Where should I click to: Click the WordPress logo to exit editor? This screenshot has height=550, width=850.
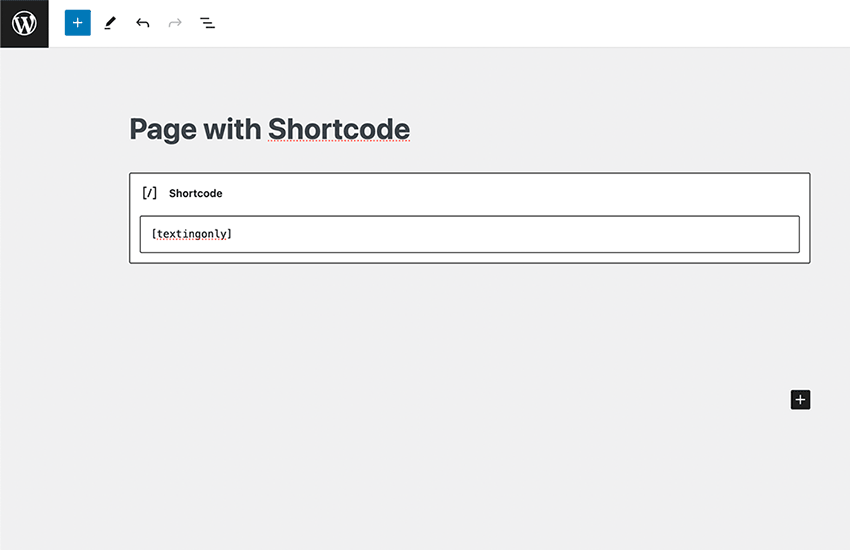pos(24,23)
